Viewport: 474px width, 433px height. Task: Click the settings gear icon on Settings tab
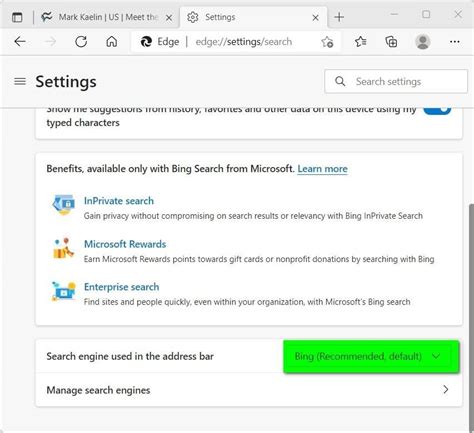click(193, 17)
